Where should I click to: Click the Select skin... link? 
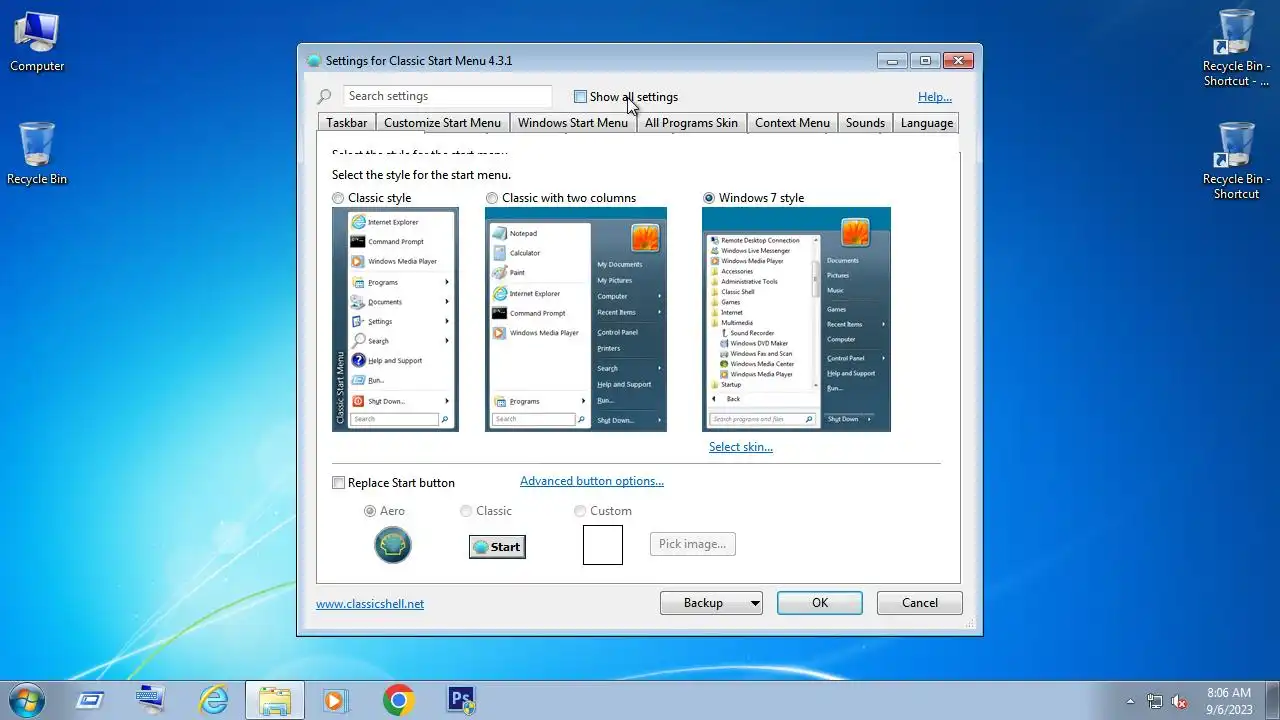[x=741, y=447]
